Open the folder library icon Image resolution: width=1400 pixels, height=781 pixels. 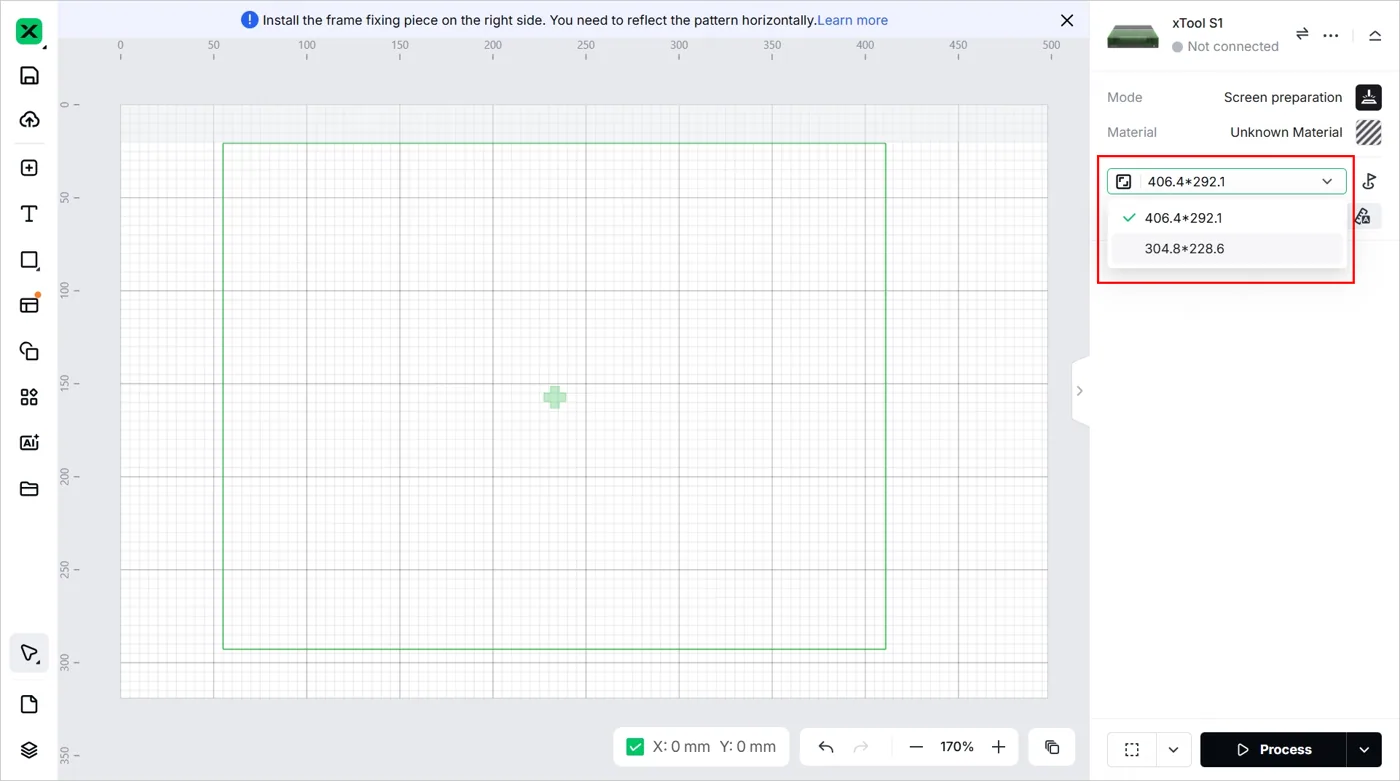coord(29,489)
